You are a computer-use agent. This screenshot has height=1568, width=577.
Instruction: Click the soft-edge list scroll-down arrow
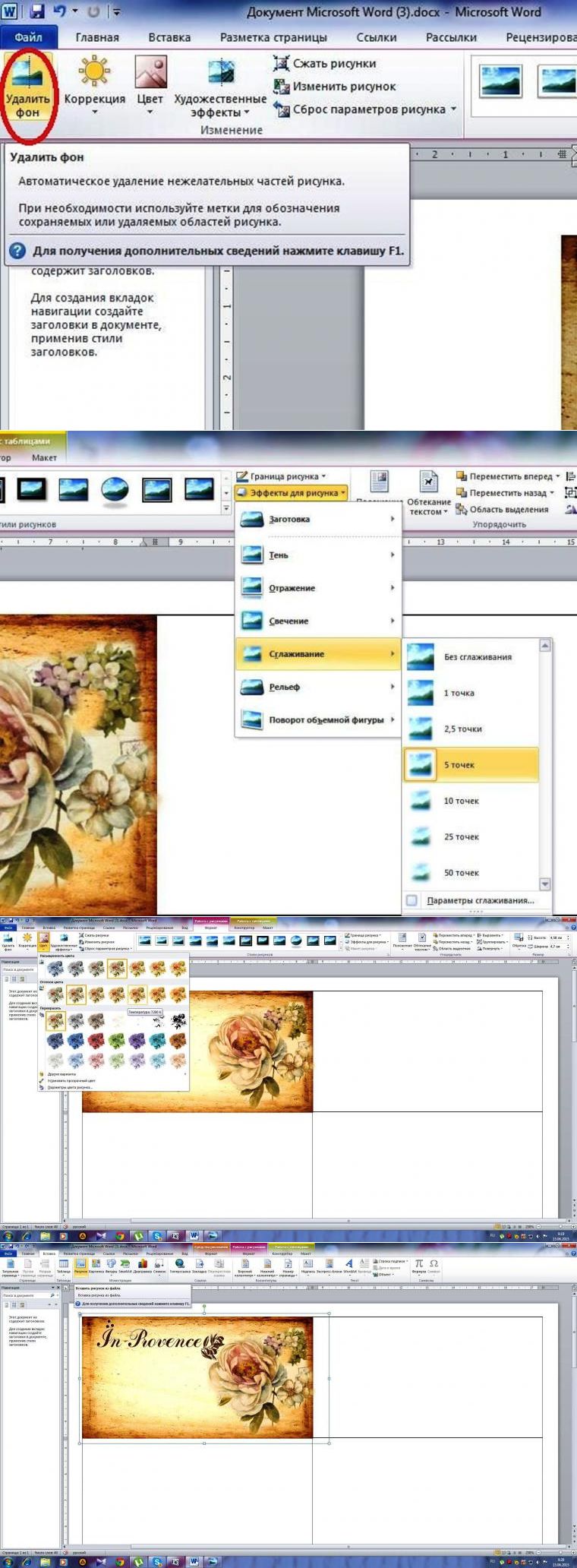tap(544, 884)
